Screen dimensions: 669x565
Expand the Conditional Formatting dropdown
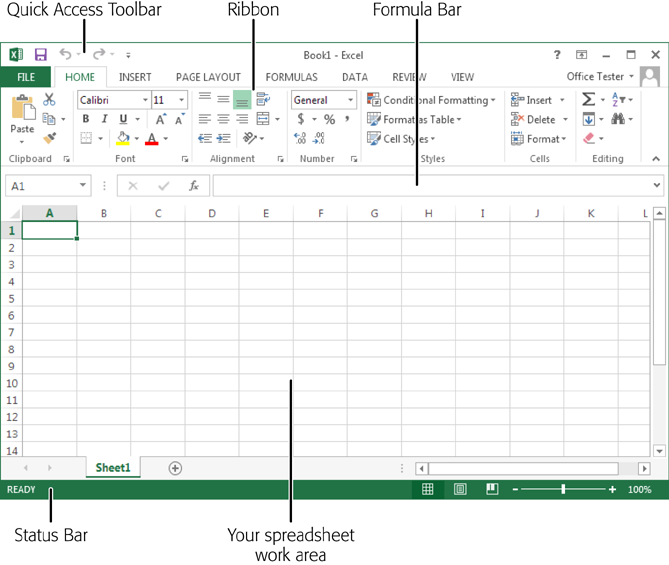[x=431, y=100]
